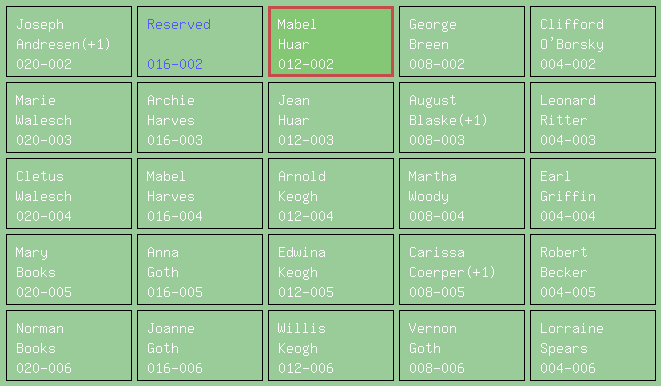Select Joanne Goth plot 016-006
Screen dimensions: 661x386
point(200,346)
